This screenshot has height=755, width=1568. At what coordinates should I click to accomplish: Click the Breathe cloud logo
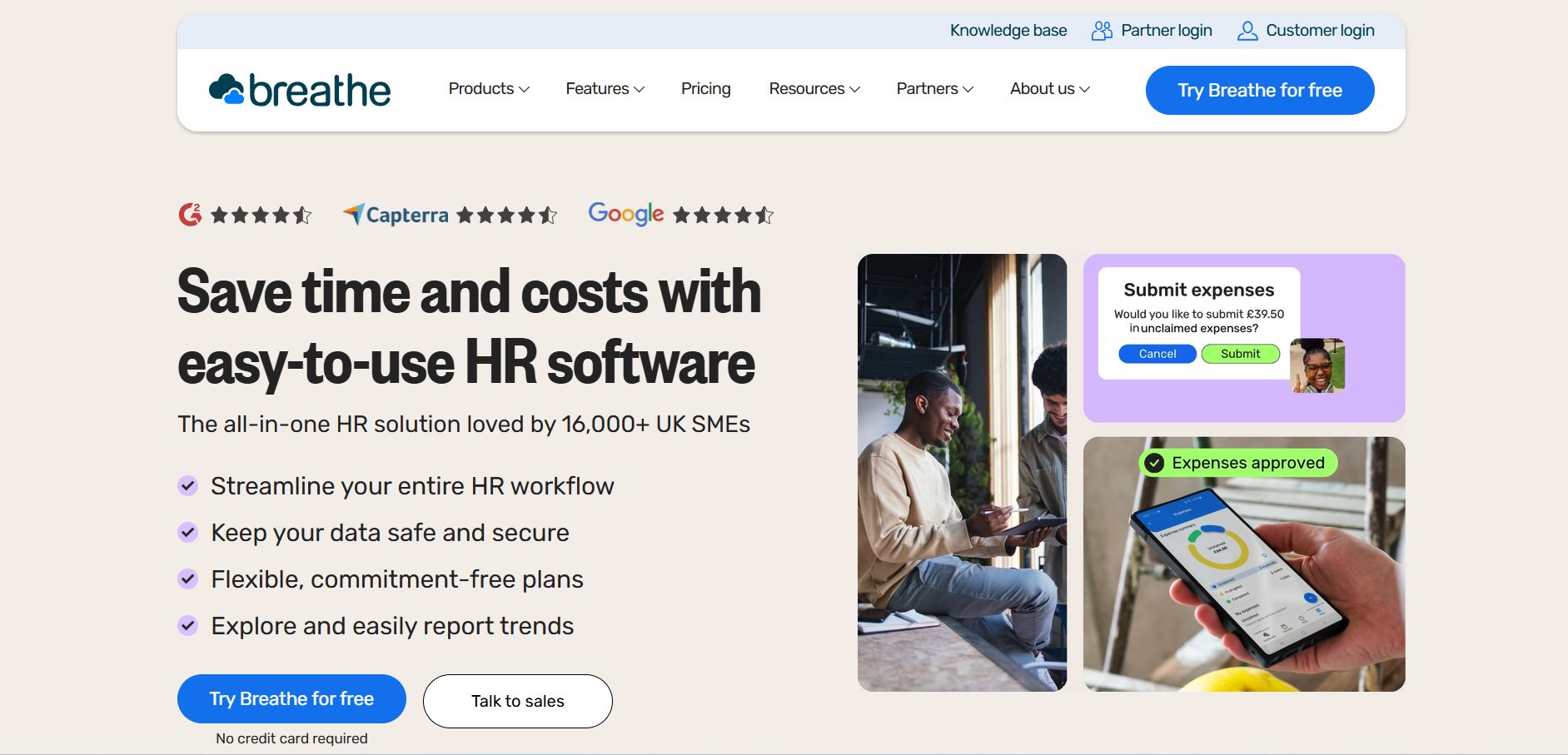click(x=226, y=90)
